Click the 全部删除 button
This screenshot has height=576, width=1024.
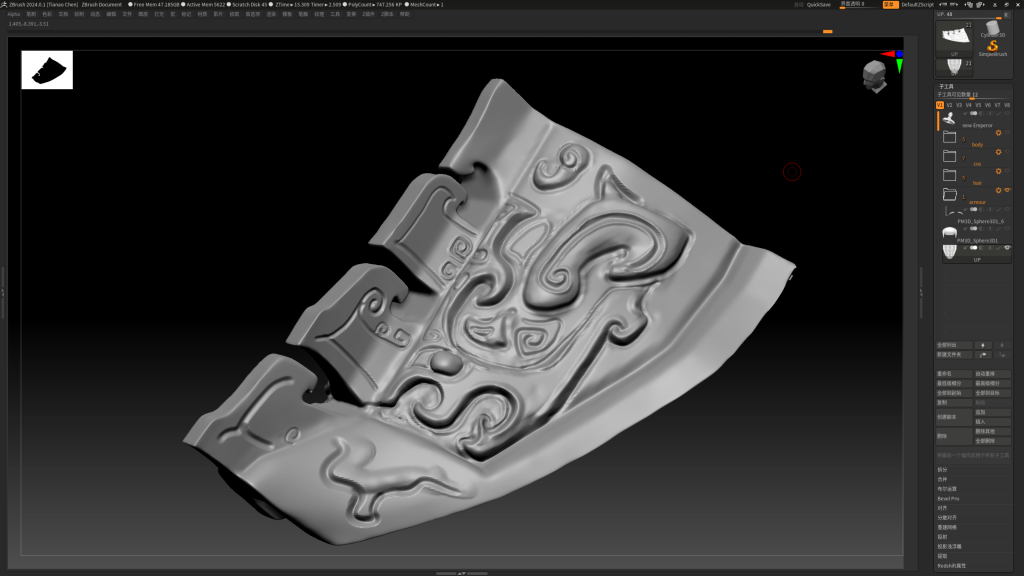992,441
